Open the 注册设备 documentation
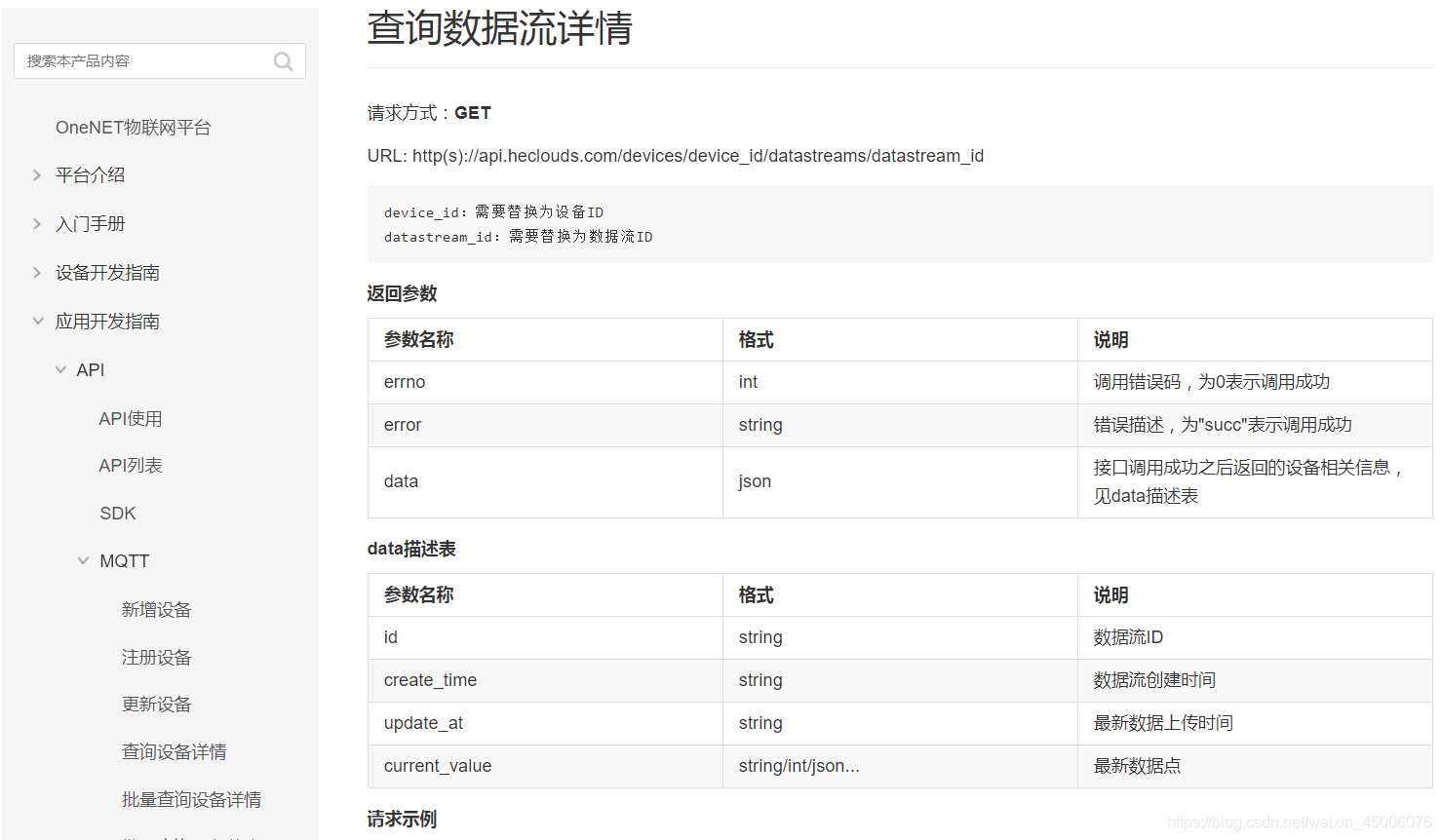 coord(157,657)
